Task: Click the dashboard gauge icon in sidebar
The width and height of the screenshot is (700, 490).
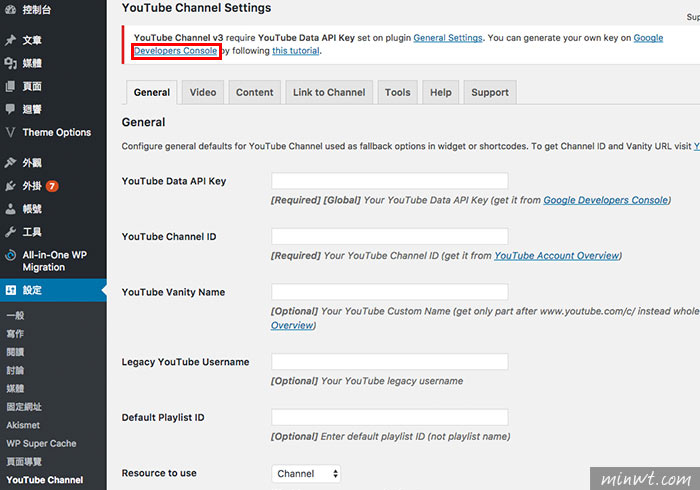Action: tap(10, 9)
